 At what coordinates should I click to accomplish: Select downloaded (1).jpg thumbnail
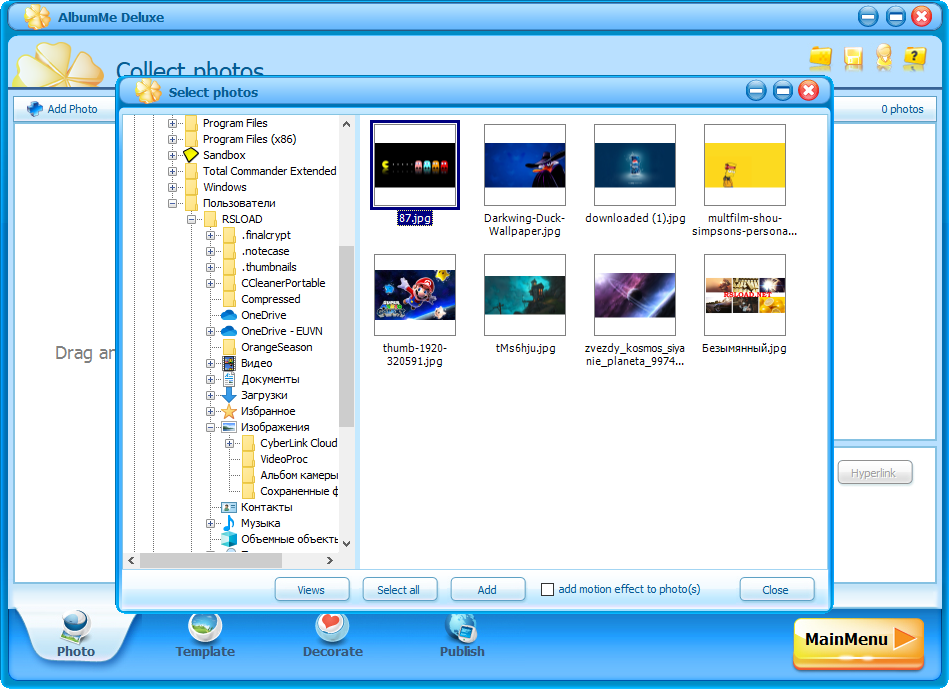(x=634, y=165)
